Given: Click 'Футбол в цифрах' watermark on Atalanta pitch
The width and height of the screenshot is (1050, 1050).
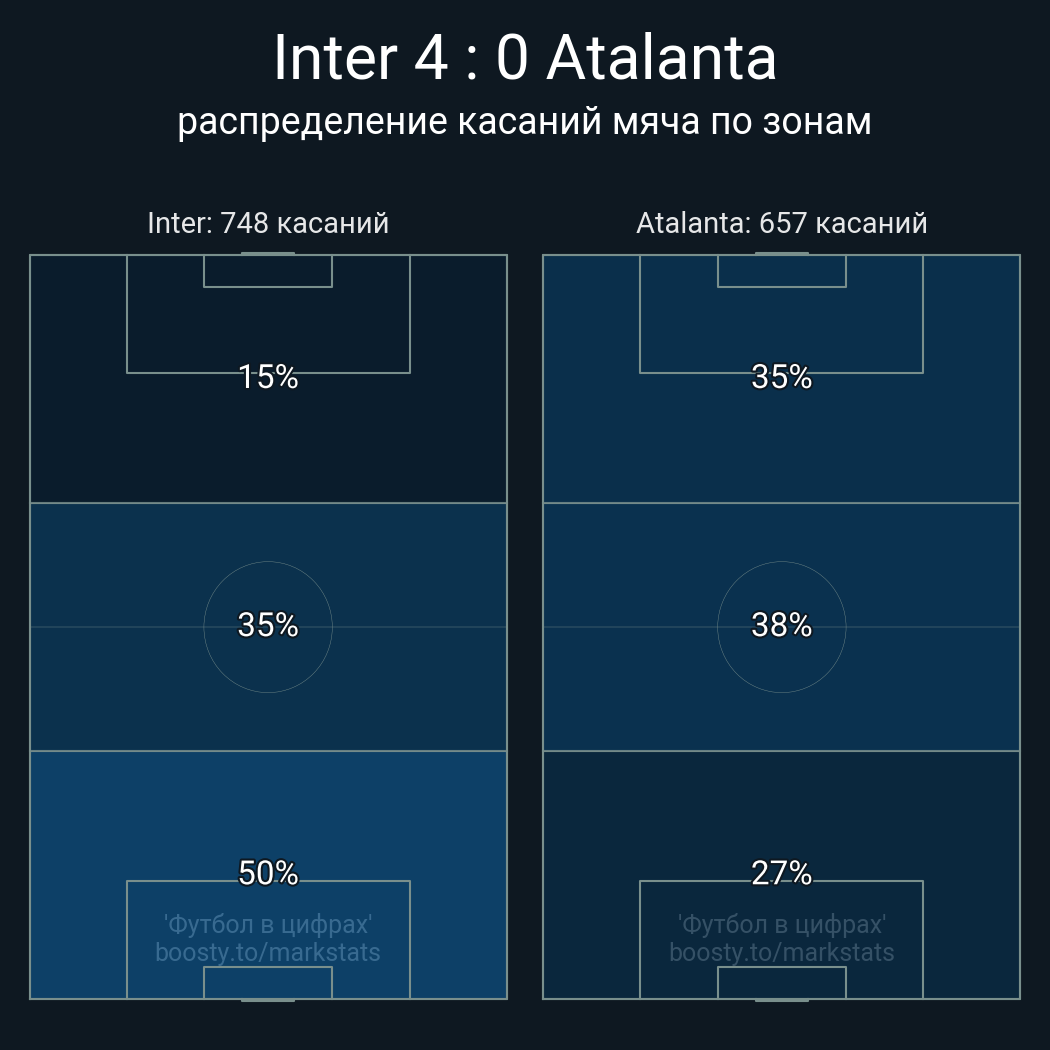Looking at the screenshot, I should (781, 925).
